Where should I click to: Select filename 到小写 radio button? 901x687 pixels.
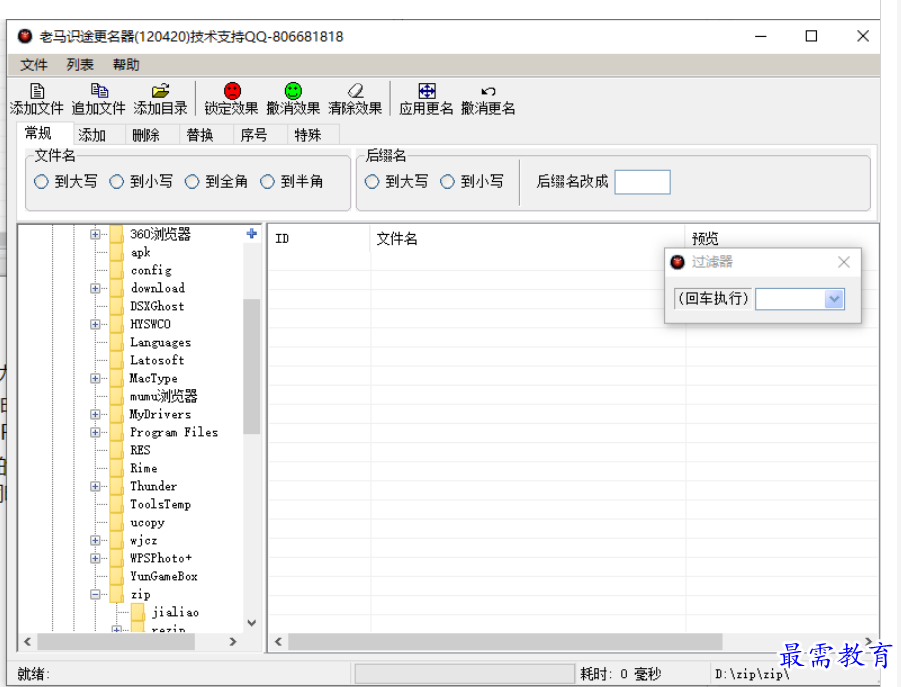116,182
